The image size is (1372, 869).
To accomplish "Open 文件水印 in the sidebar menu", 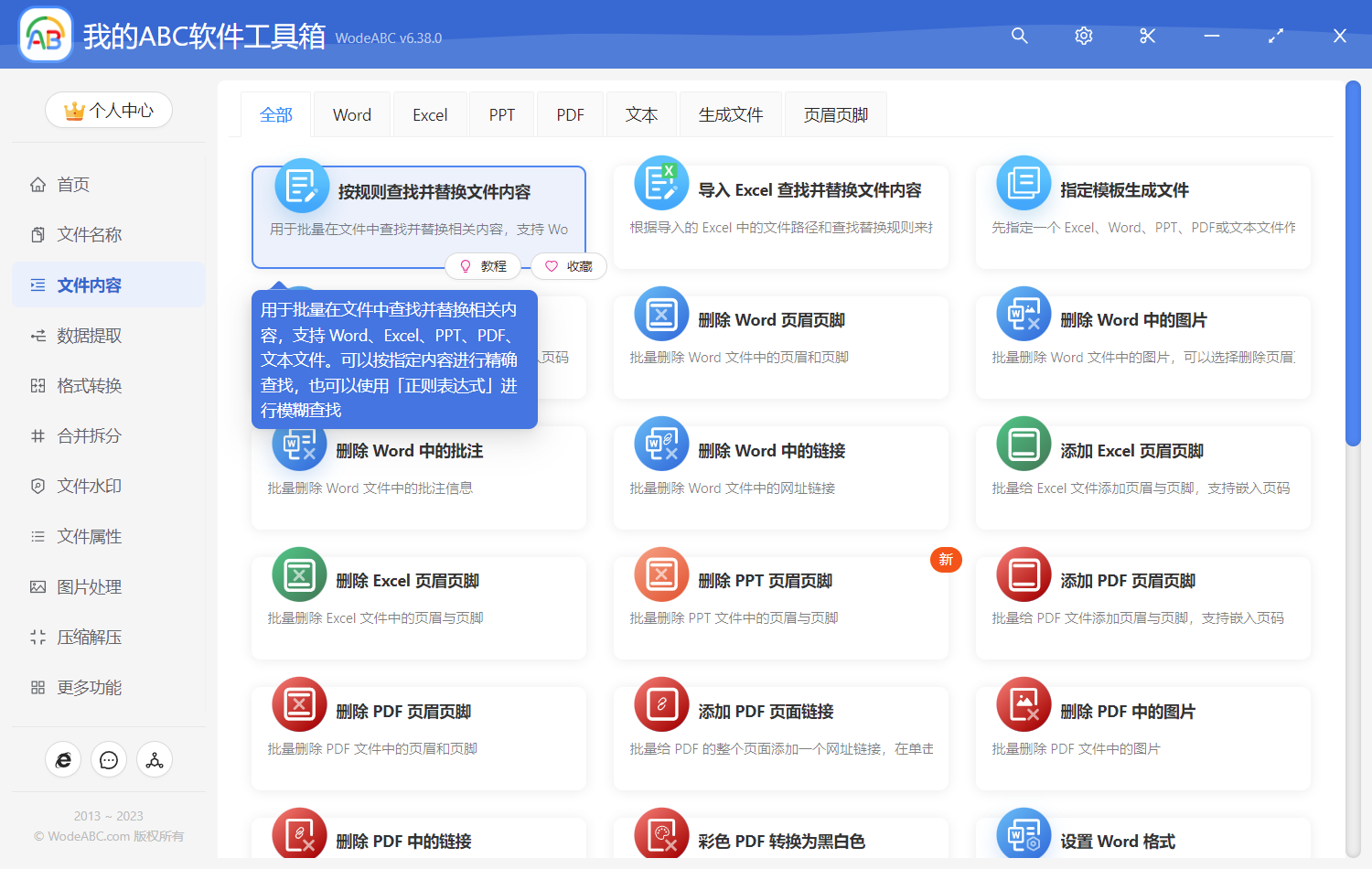I will [89, 487].
